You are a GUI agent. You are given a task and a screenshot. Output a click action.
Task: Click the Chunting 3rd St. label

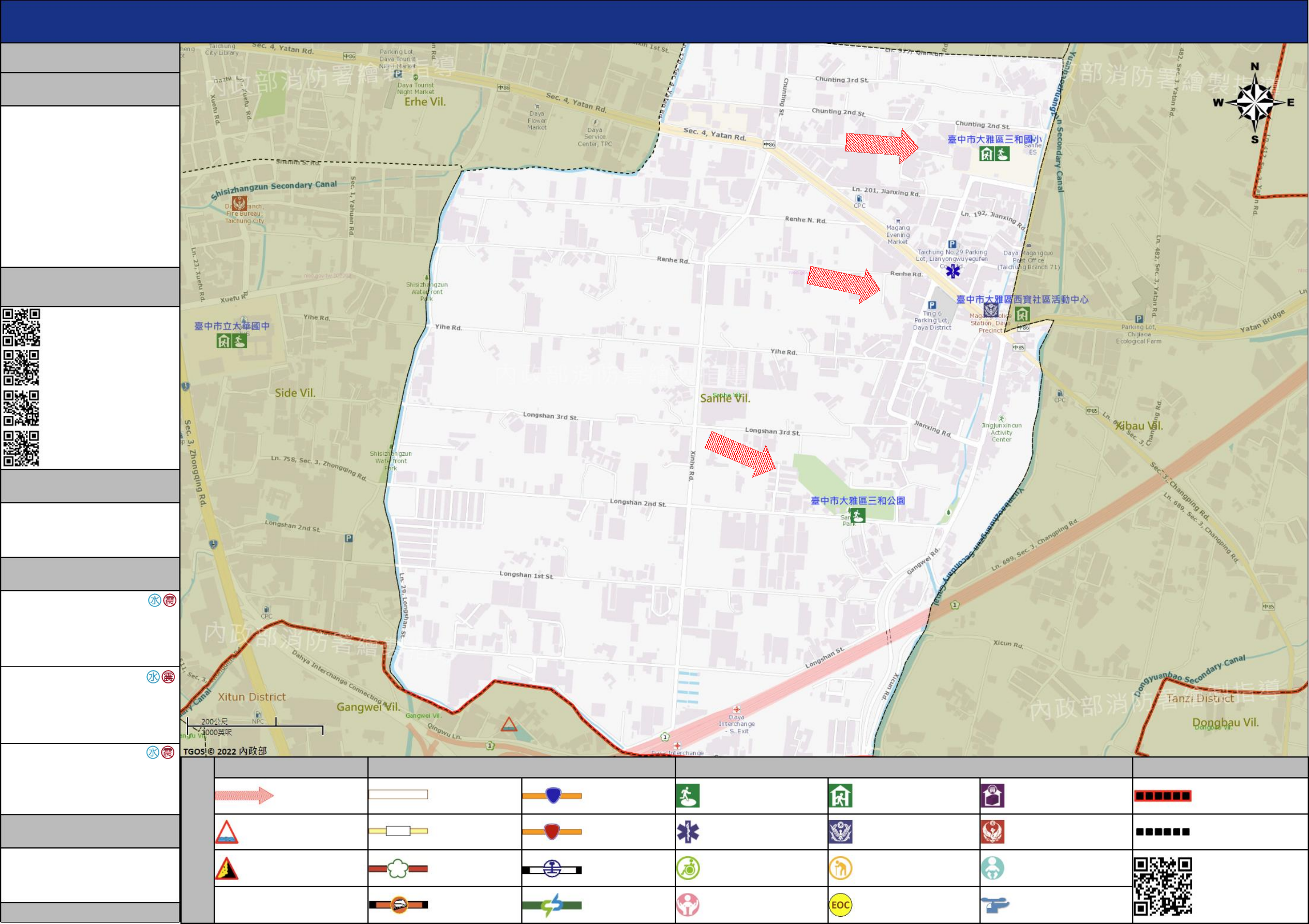click(x=841, y=80)
